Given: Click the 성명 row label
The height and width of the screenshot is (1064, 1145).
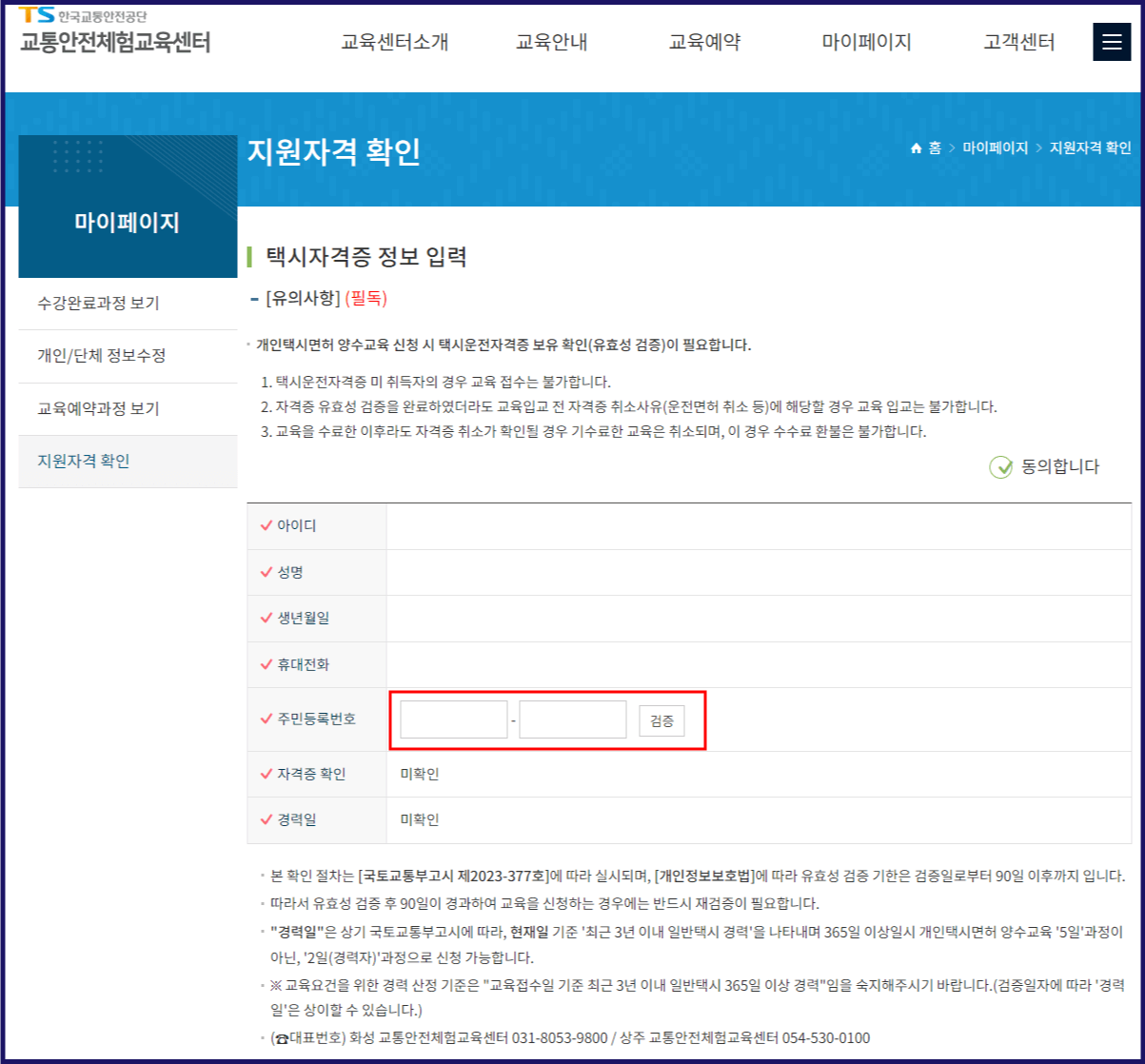Looking at the screenshot, I should (290, 572).
